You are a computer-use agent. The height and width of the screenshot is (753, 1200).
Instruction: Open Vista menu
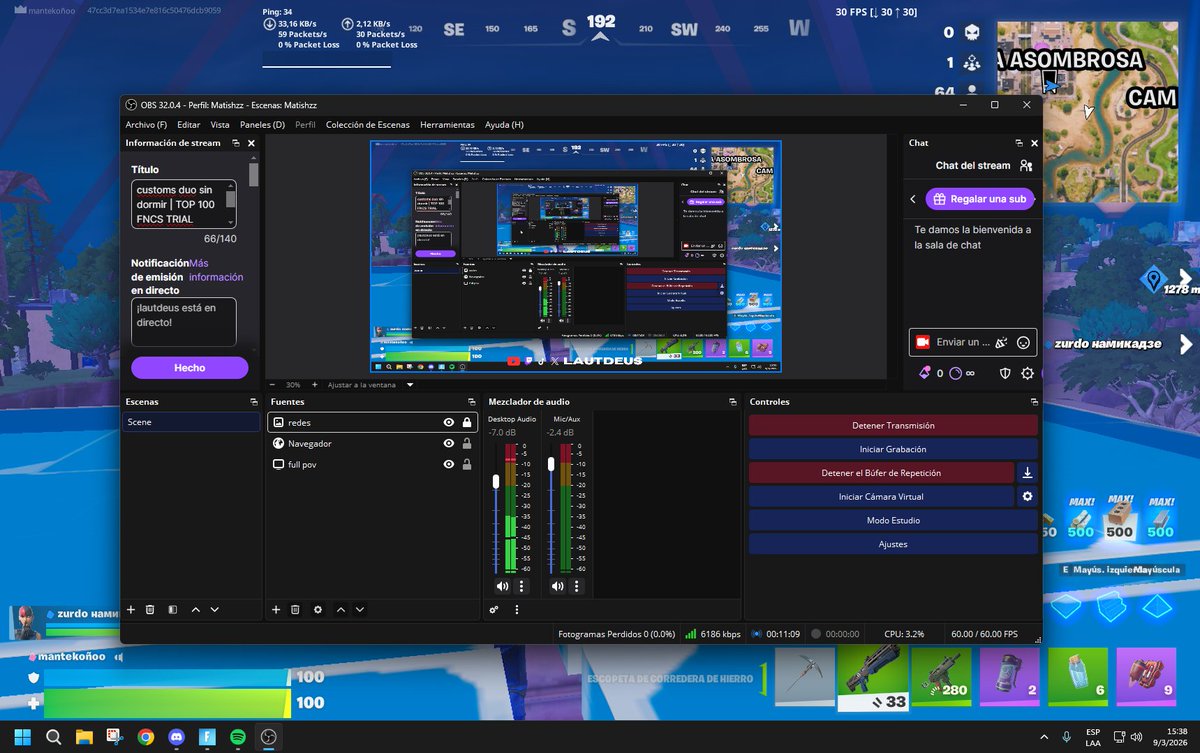pos(220,125)
